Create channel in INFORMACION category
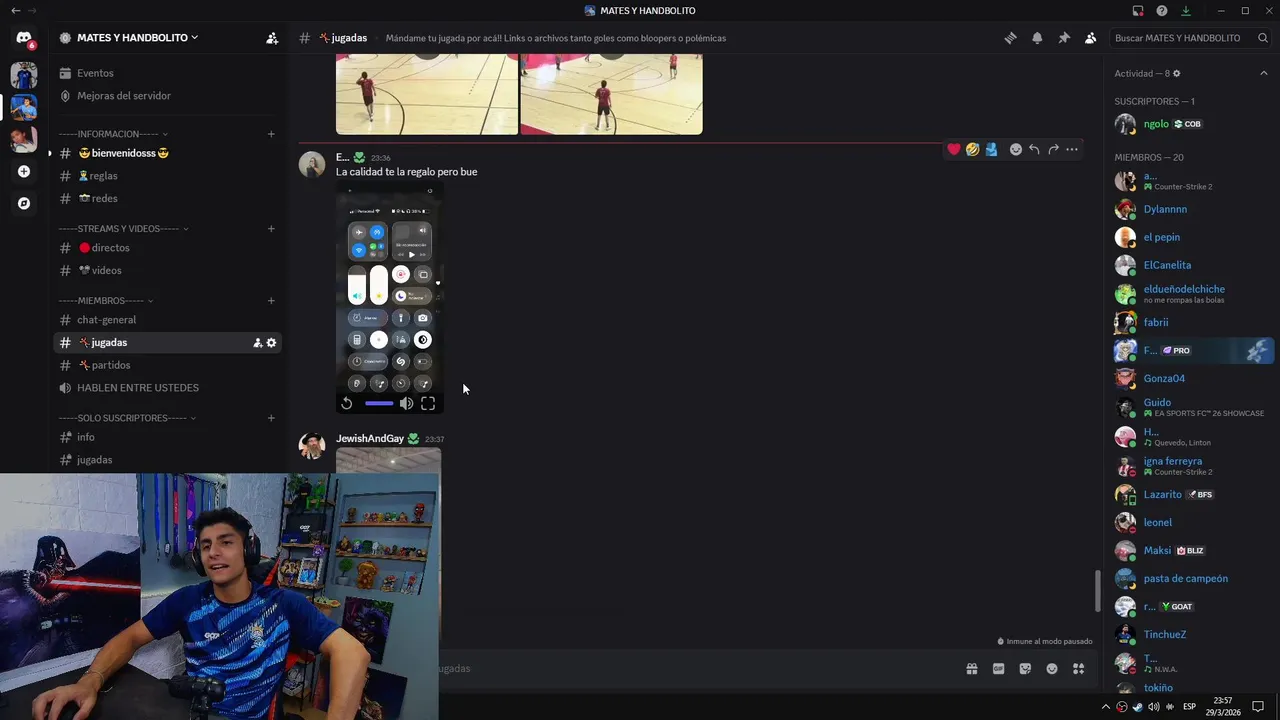This screenshot has height=720, width=1280. pos(271,134)
